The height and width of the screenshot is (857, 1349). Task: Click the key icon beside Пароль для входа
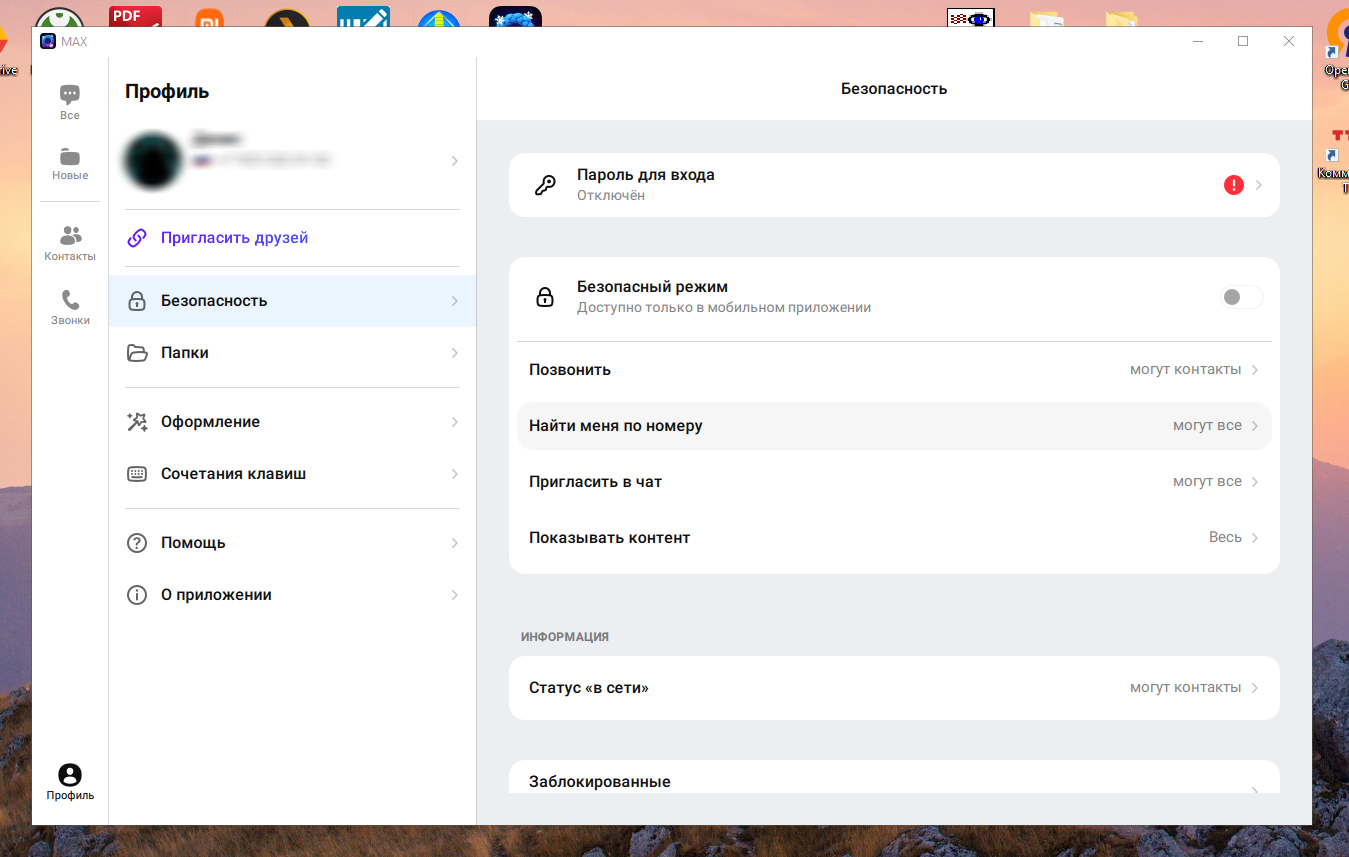pos(545,185)
